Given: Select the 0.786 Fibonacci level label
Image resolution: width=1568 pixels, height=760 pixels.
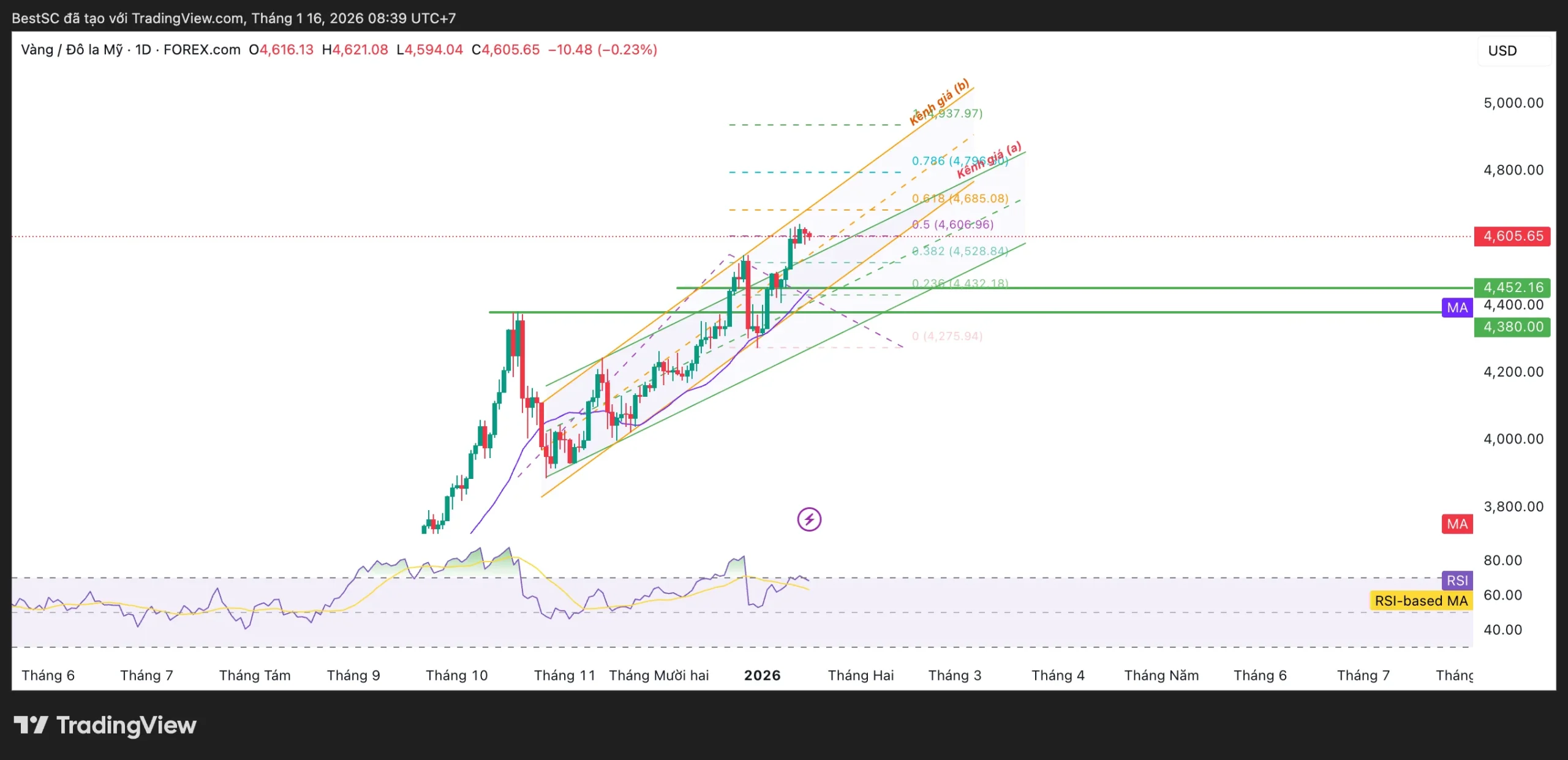Looking at the screenshot, I should coord(928,161).
